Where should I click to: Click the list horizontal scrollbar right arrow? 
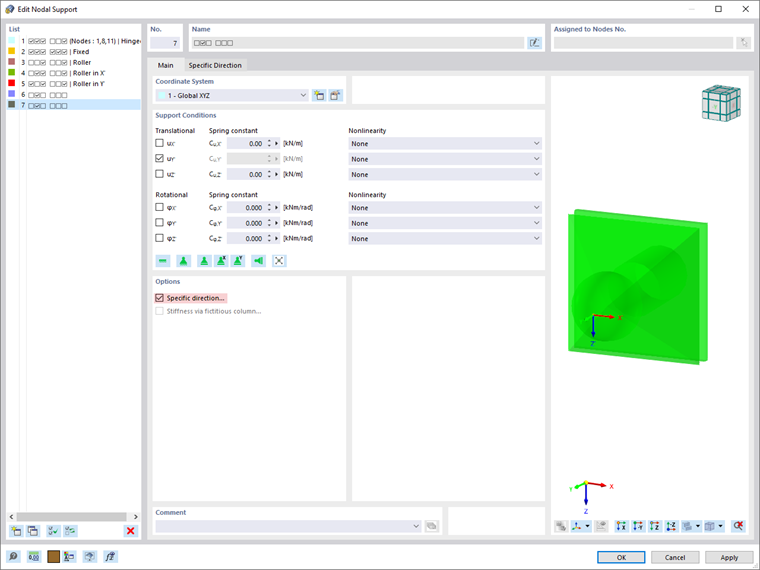pyautogui.click(x=135, y=517)
